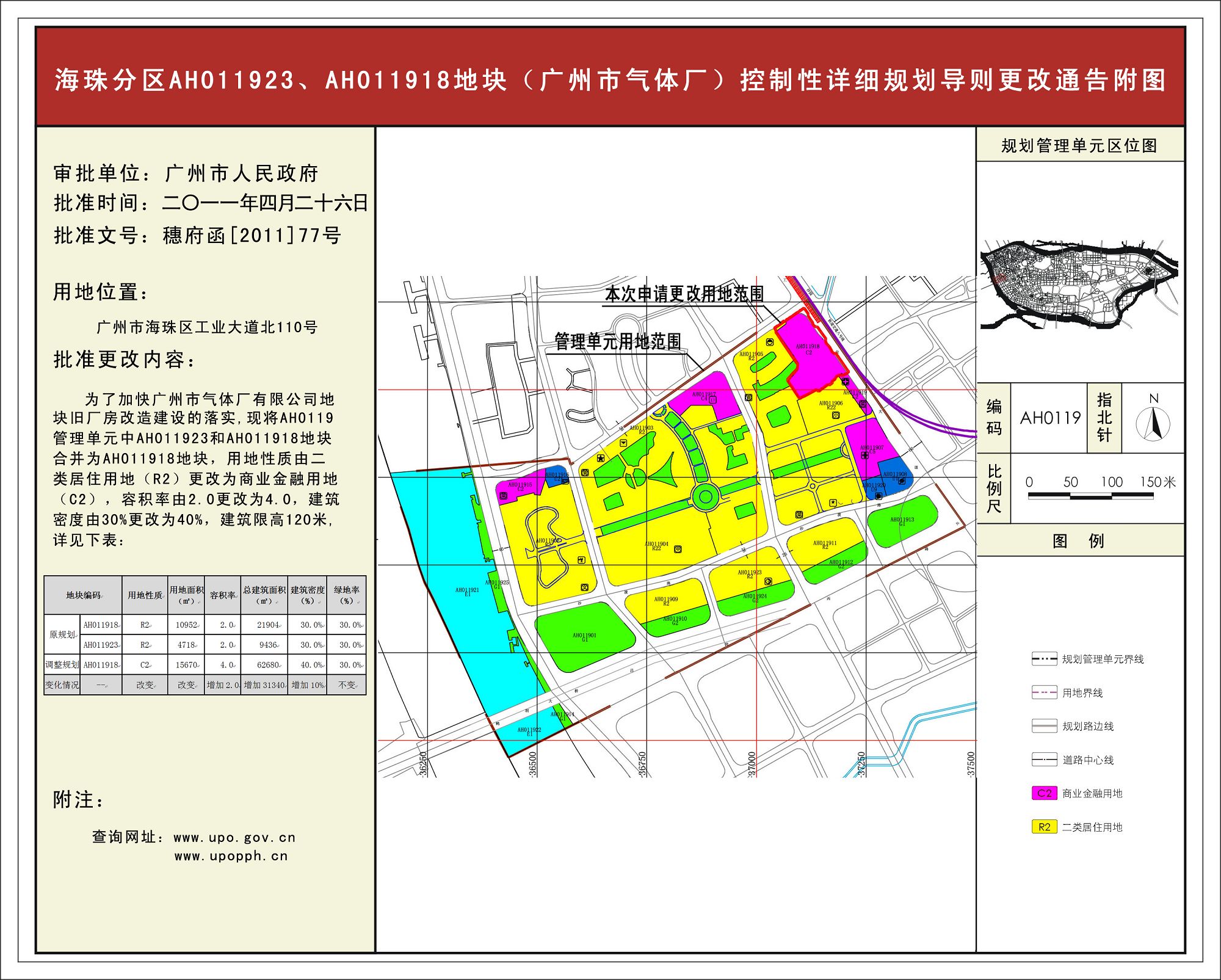
Task: Click the www.upo.gov.cn website address
Action: click(234, 838)
